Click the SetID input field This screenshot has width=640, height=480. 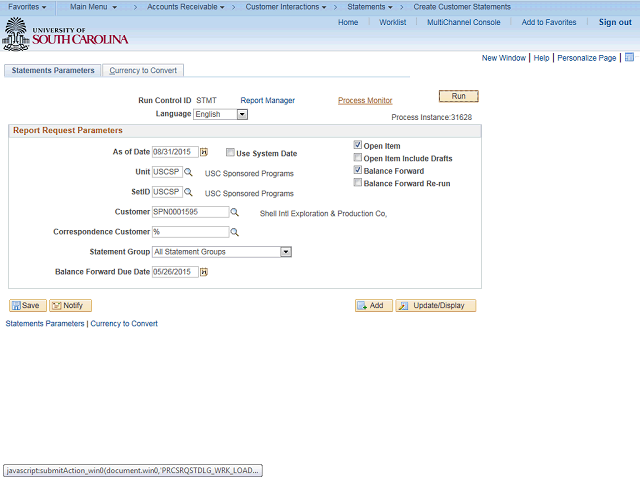[x=167, y=192]
